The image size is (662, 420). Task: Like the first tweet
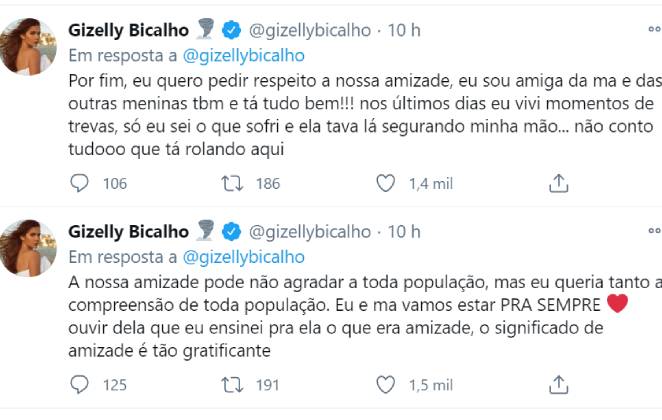(x=386, y=182)
